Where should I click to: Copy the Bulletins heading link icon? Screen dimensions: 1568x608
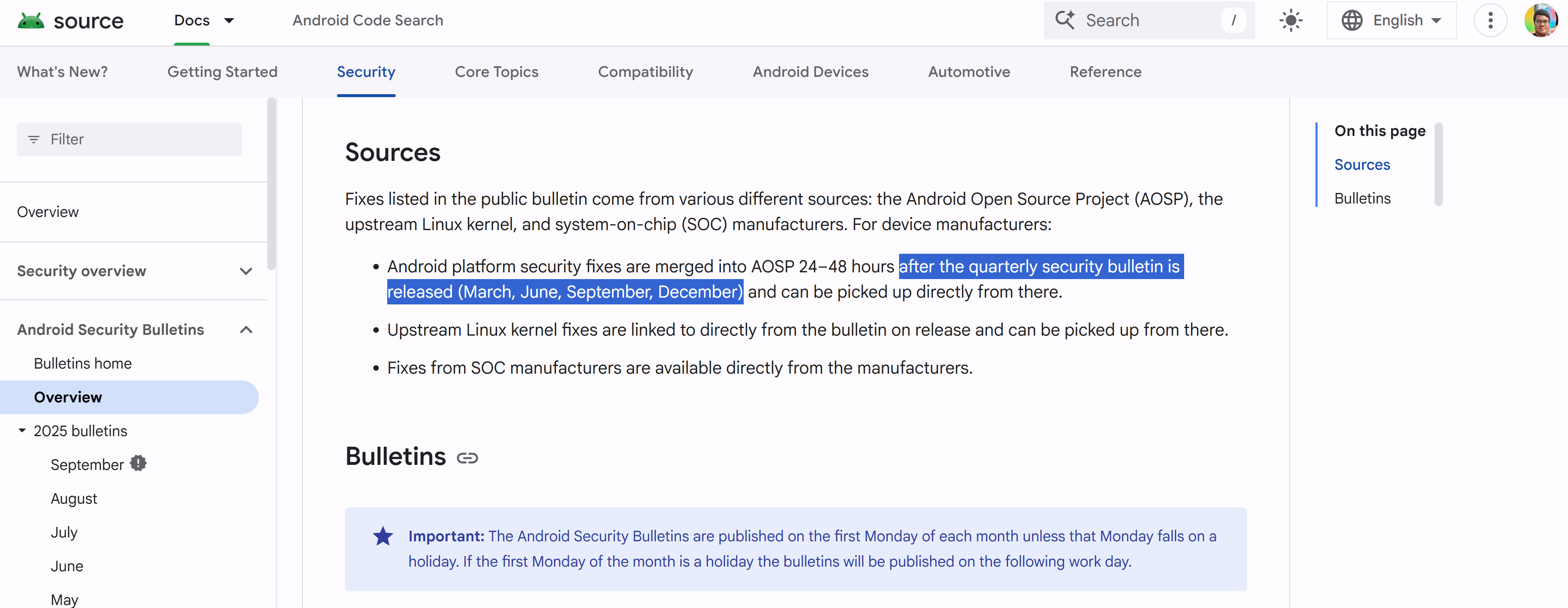click(x=467, y=458)
